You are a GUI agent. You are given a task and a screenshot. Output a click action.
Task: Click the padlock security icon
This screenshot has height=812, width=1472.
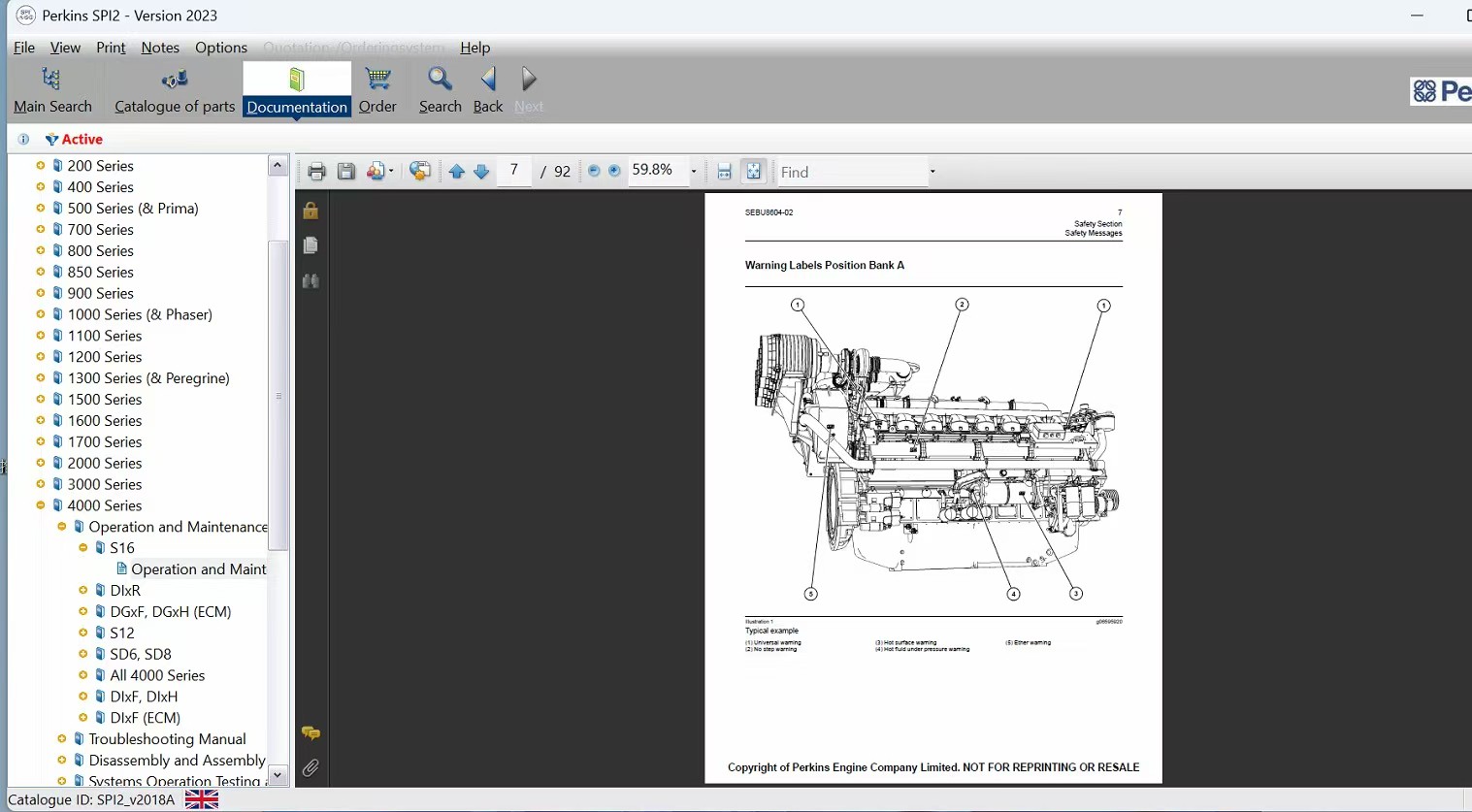(311, 210)
